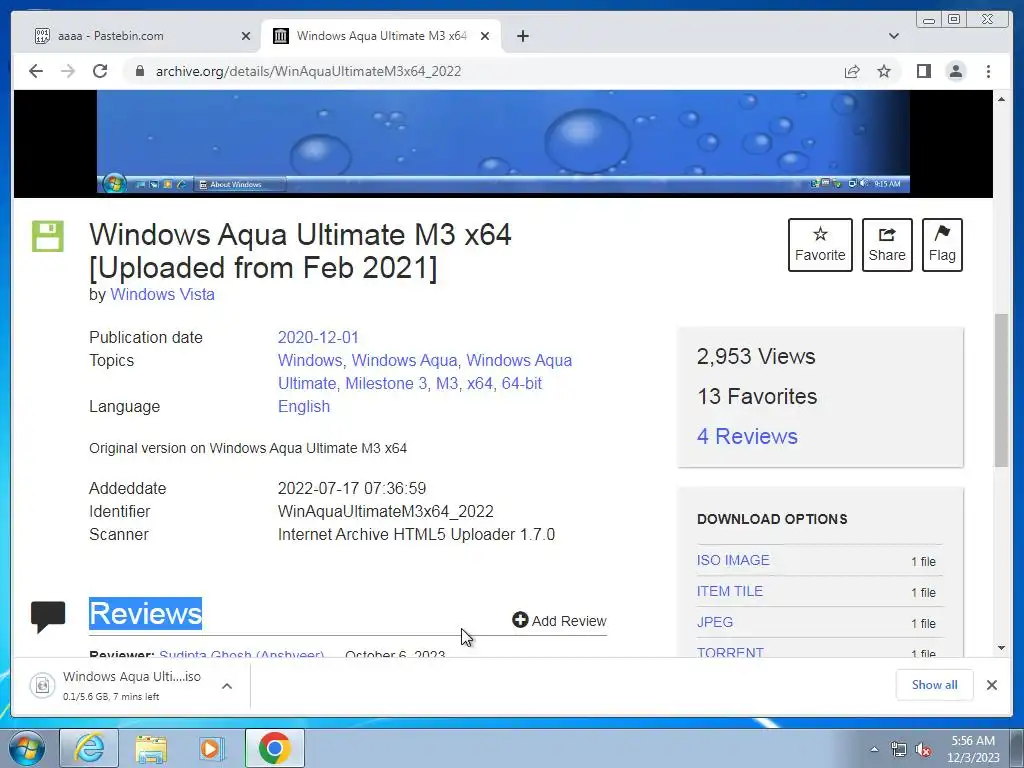This screenshot has width=1024, height=768.
Task: Click the DOWNLOAD OPTIONS heading
Action: [x=772, y=519]
